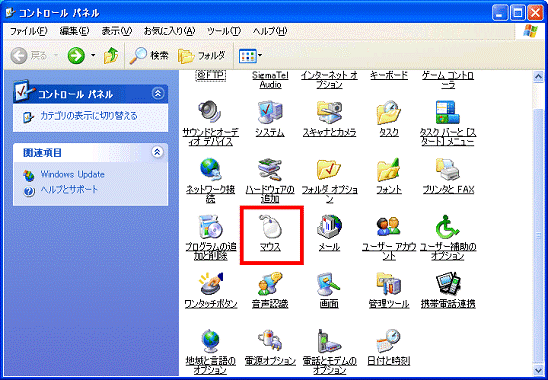Viewport: 548px width, 380px height.
Task: Toggle the フォルダ folders pane button
Action: pyautogui.click(x=202, y=56)
